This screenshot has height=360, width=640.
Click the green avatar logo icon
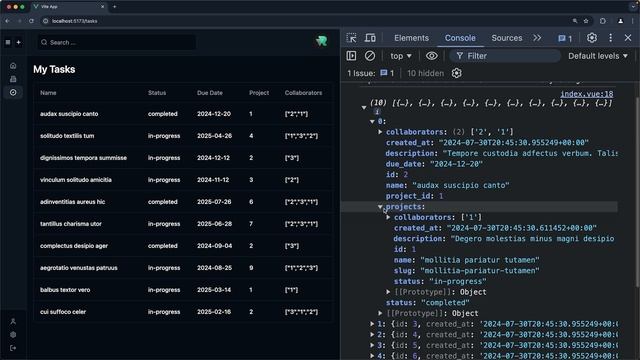(322, 41)
